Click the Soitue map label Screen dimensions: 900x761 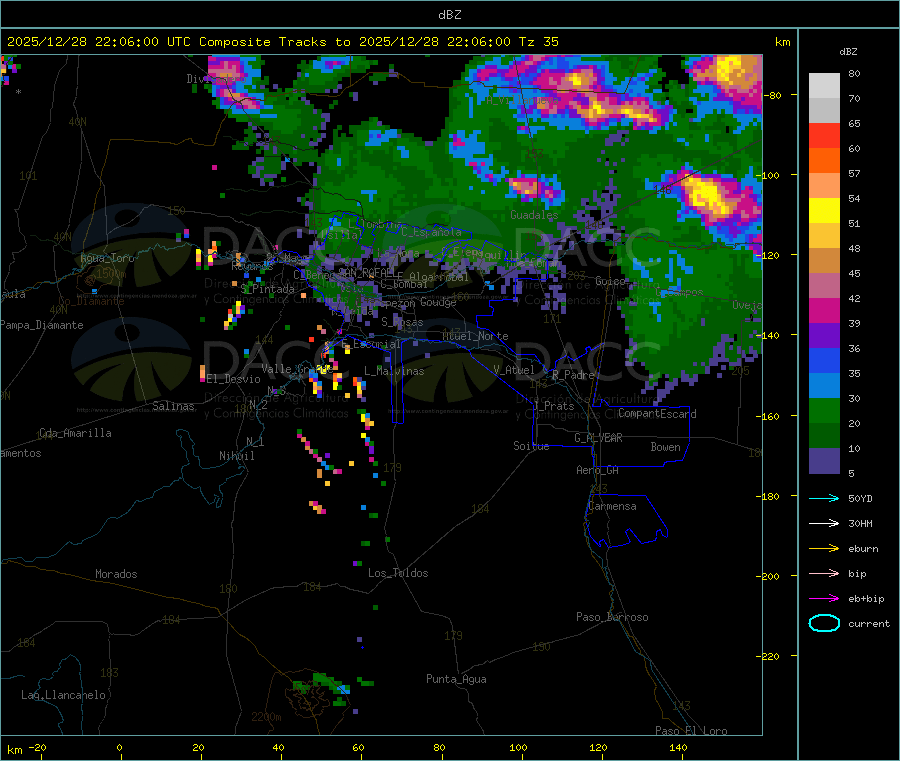tap(531, 446)
